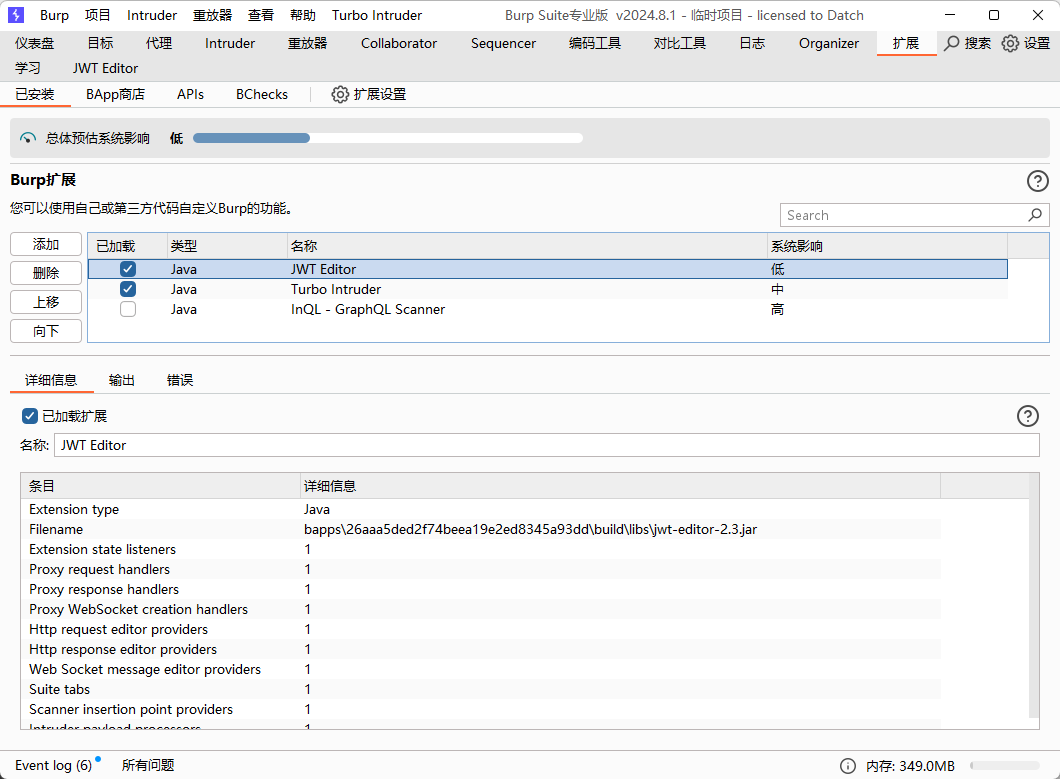1060x779 pixels.
Task: Open the JWT Editor suite tab
Action: point(105,68)
